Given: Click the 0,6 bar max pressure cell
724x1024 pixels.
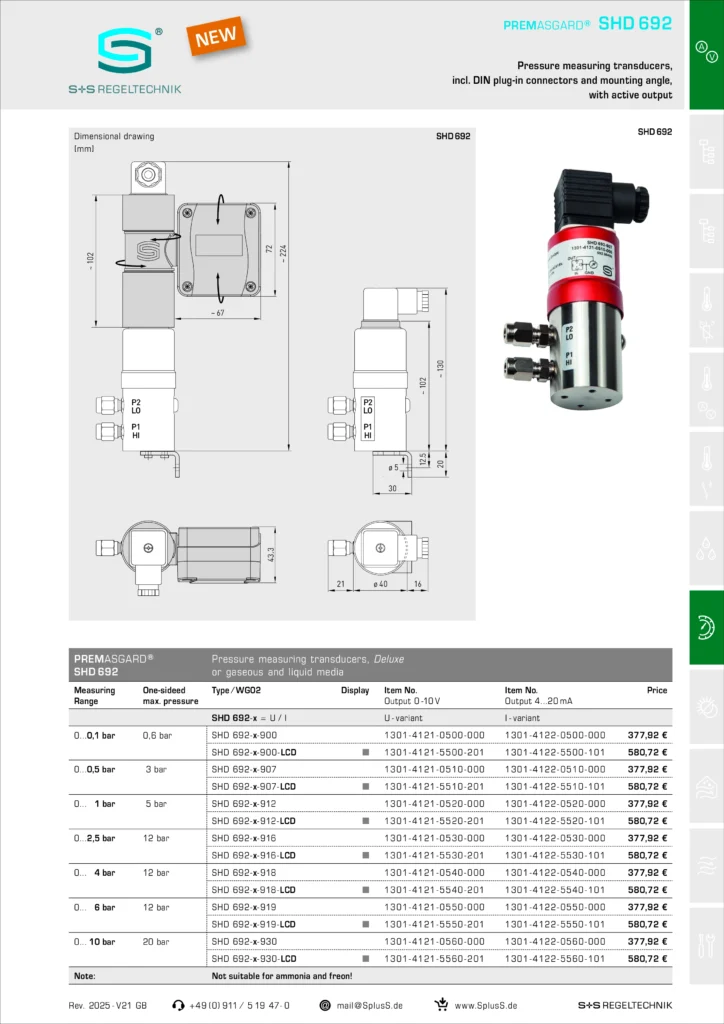Looking at the screenshot, I should (157, 735).
